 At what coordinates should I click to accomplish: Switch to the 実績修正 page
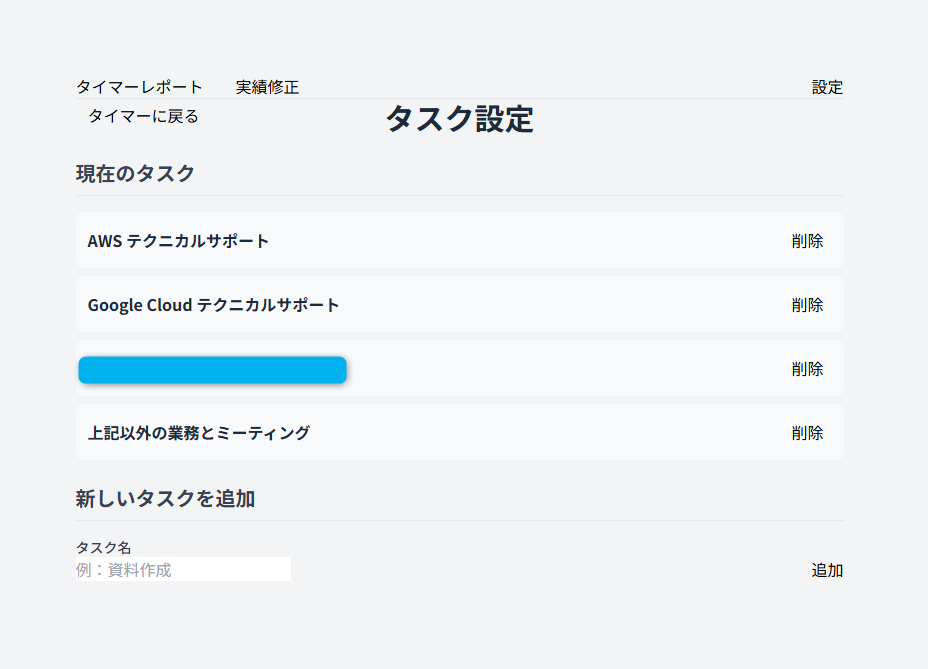267,87
